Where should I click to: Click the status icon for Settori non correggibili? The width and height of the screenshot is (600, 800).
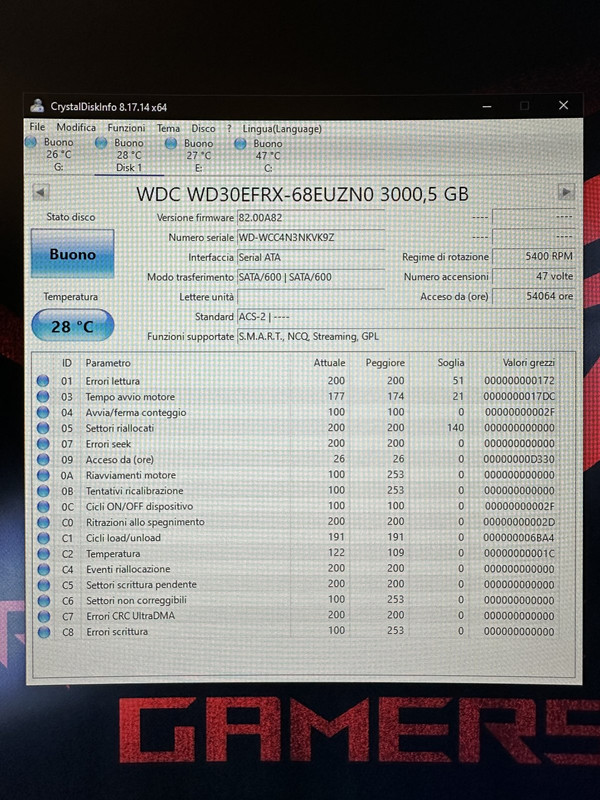44,600
